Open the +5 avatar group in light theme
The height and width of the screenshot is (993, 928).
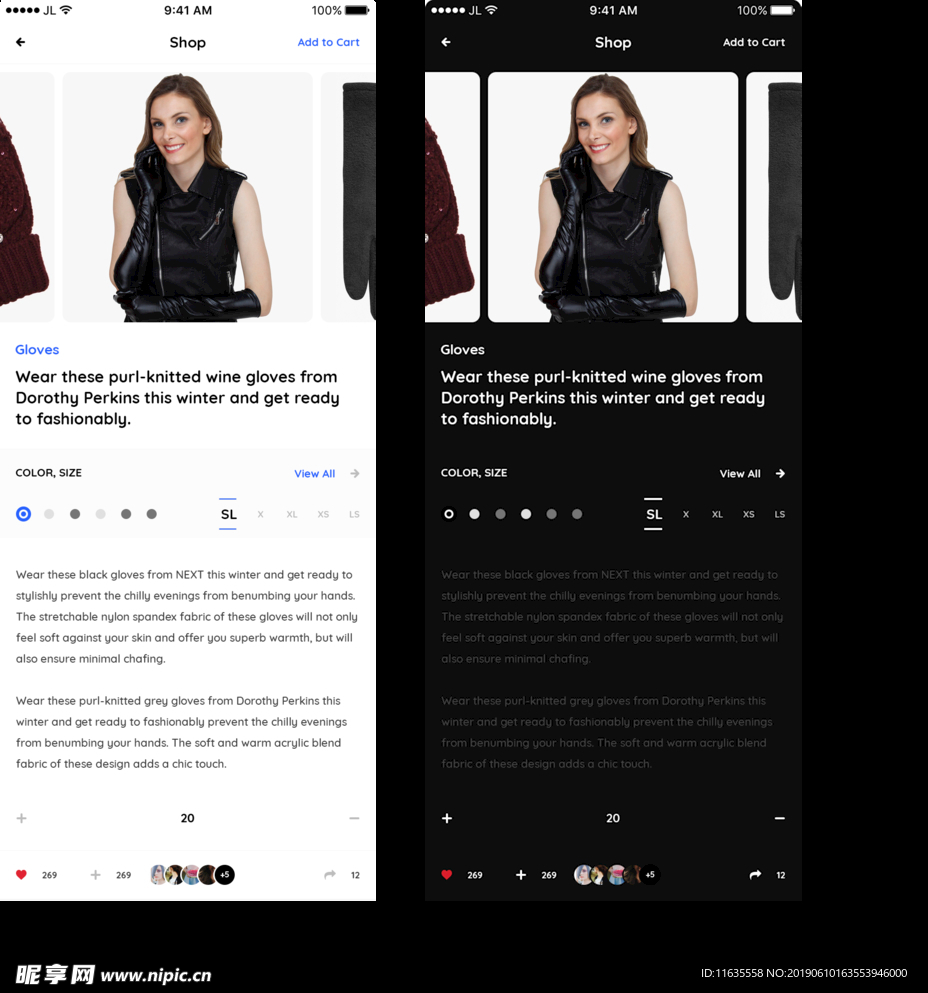coord(225,875)
